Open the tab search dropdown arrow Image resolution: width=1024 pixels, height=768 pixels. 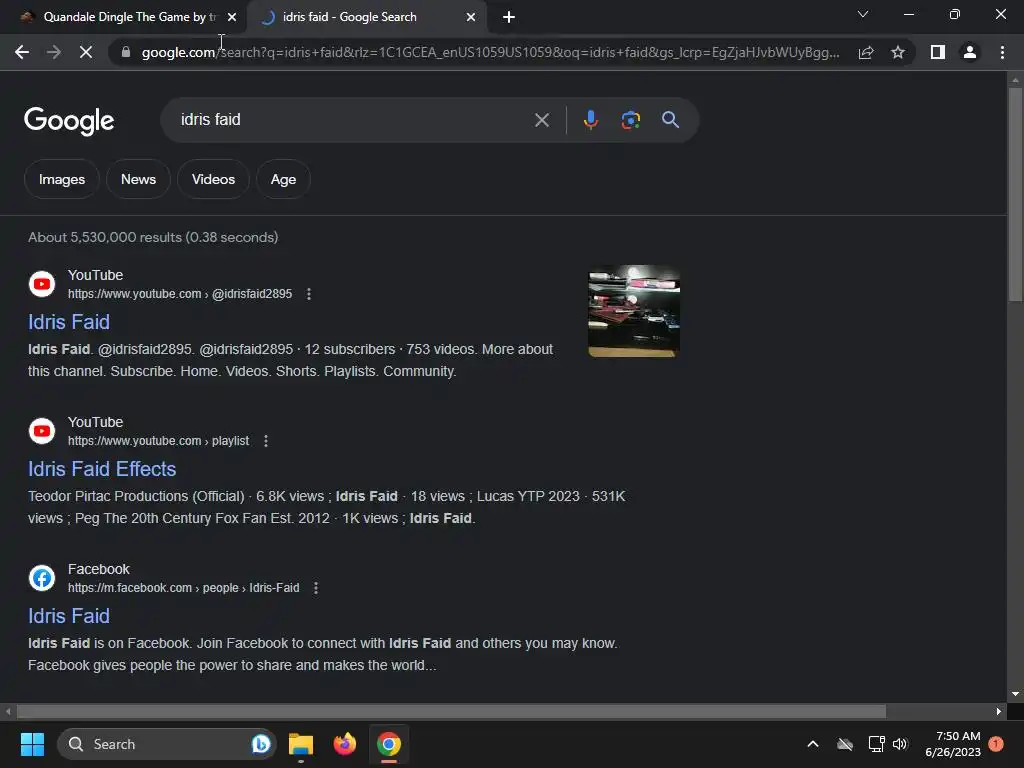(863, 14)
